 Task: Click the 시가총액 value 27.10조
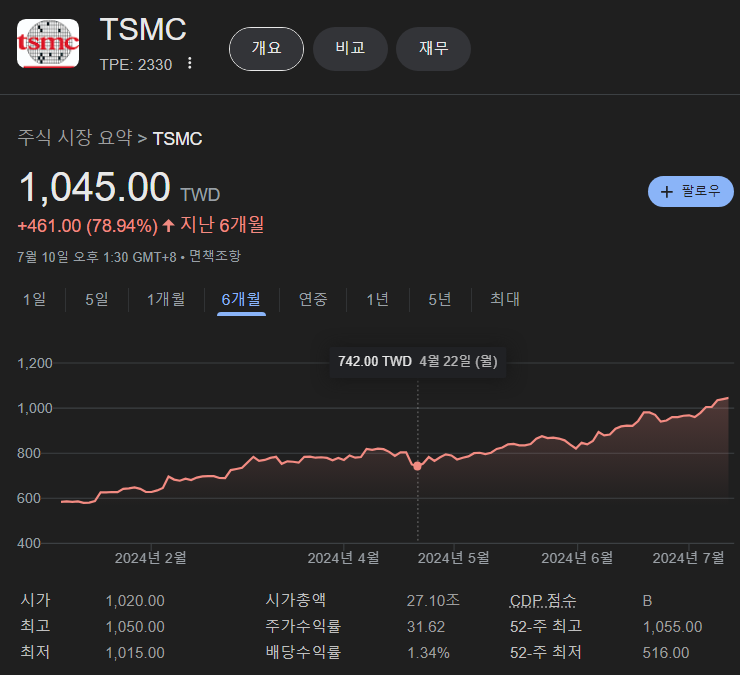point(433,600)
